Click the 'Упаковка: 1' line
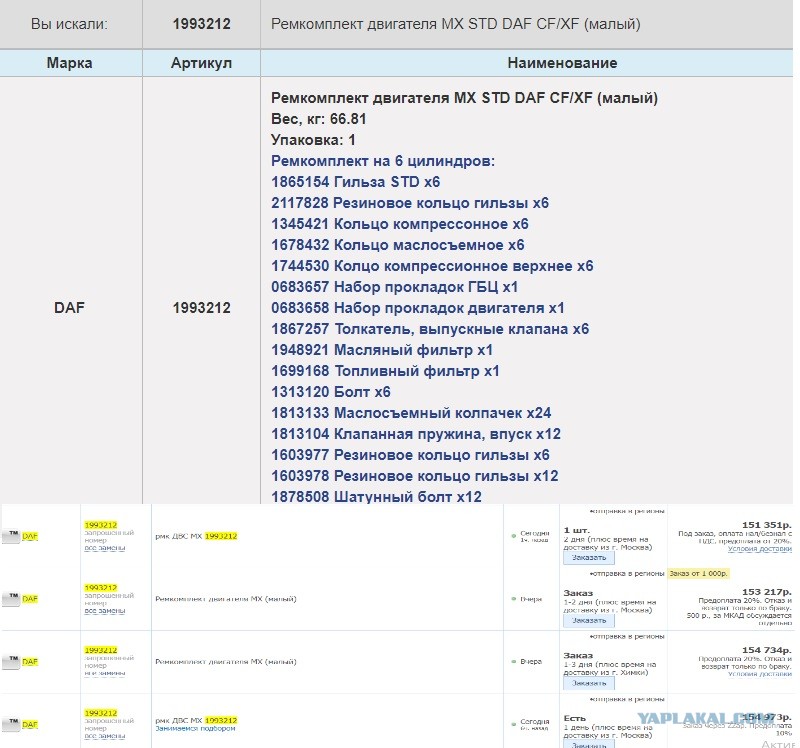800x748 pixels. [x=313, y=140]
